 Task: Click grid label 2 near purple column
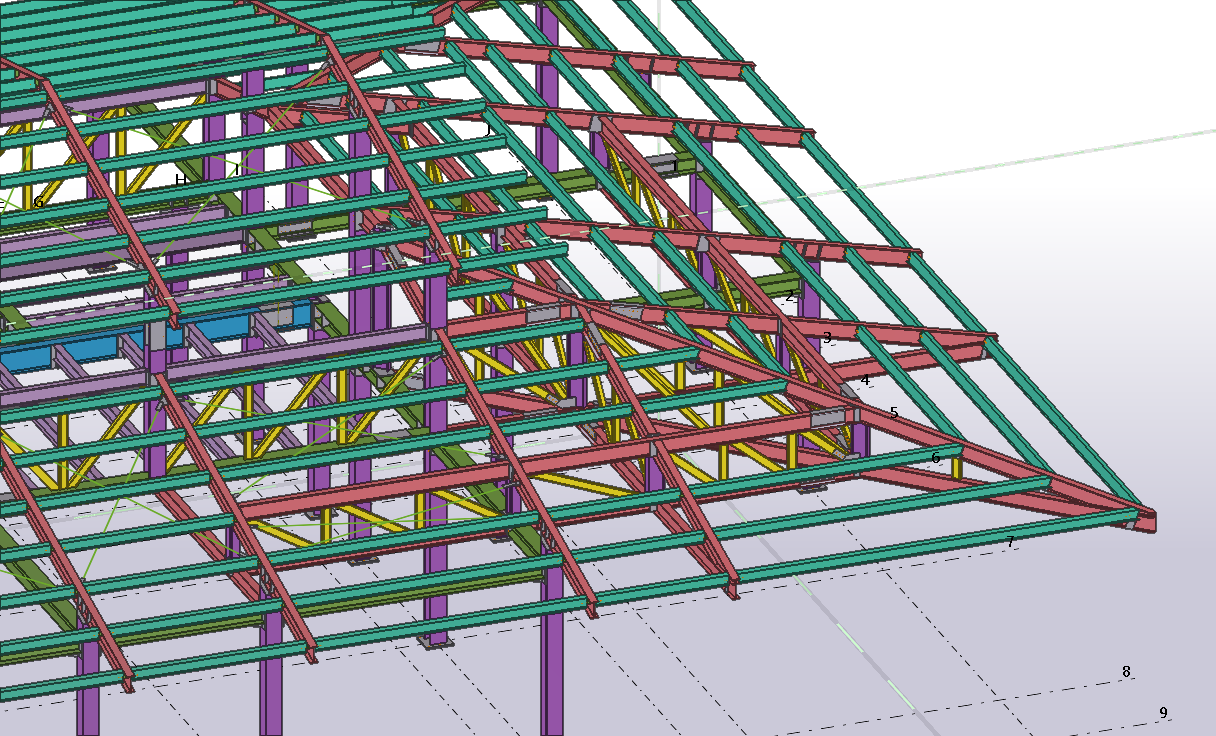[789, 296]
